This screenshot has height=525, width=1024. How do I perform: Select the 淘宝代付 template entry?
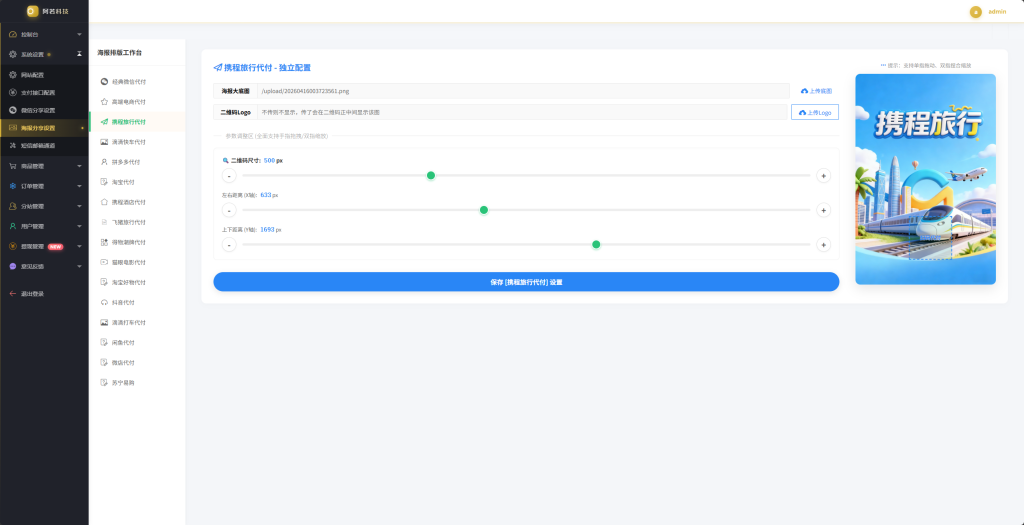[x=137, y=182]
